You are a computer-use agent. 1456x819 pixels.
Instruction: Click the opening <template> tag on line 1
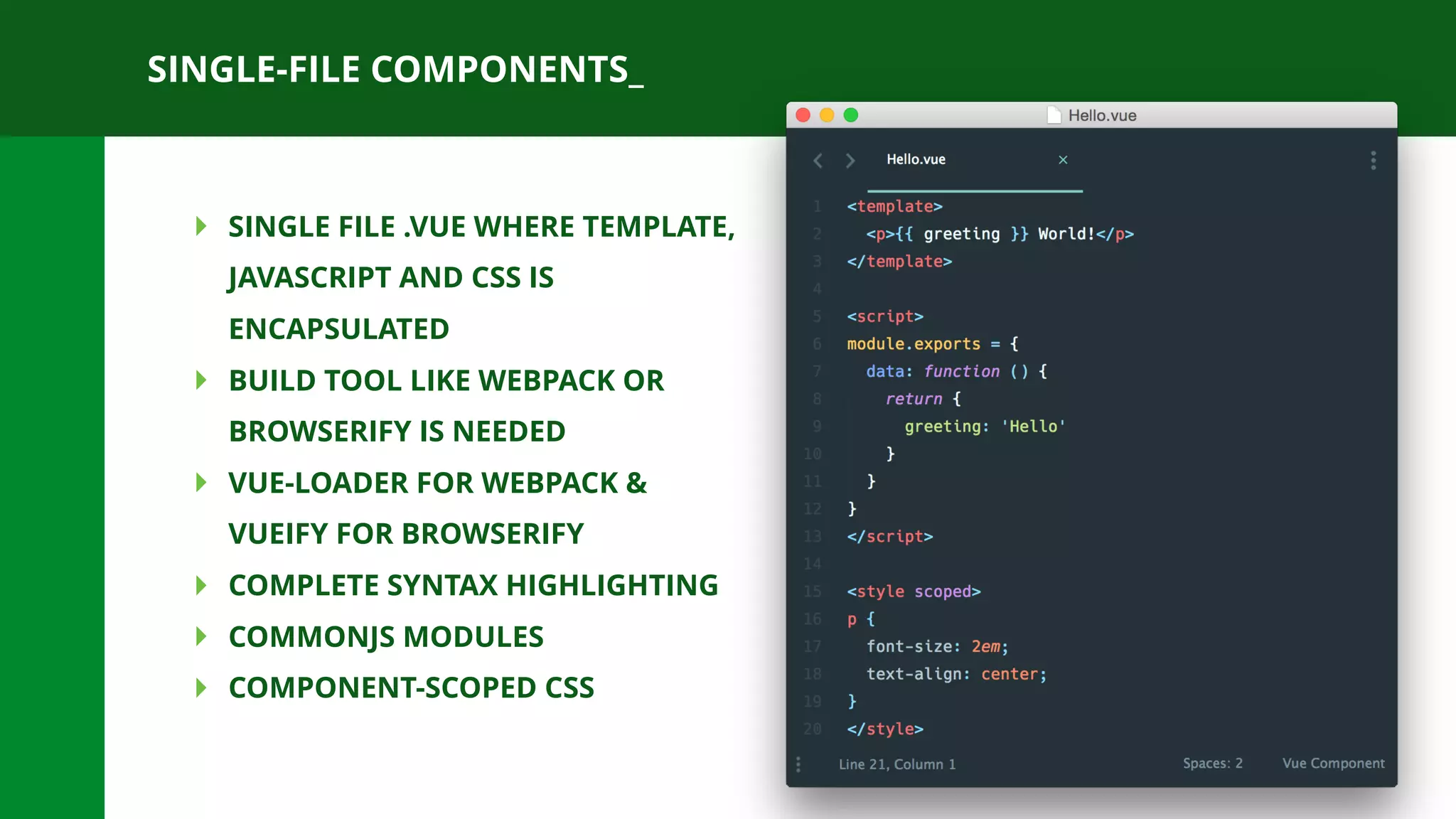(x=894, y=206)
